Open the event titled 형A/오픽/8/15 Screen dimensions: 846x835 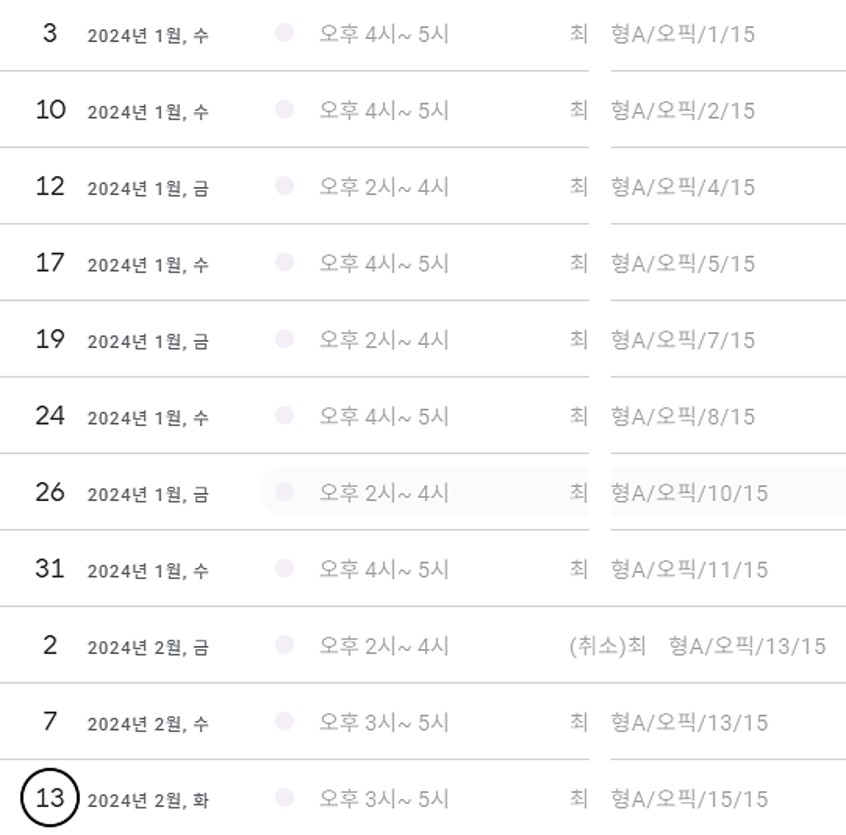(x=682, y=416)
